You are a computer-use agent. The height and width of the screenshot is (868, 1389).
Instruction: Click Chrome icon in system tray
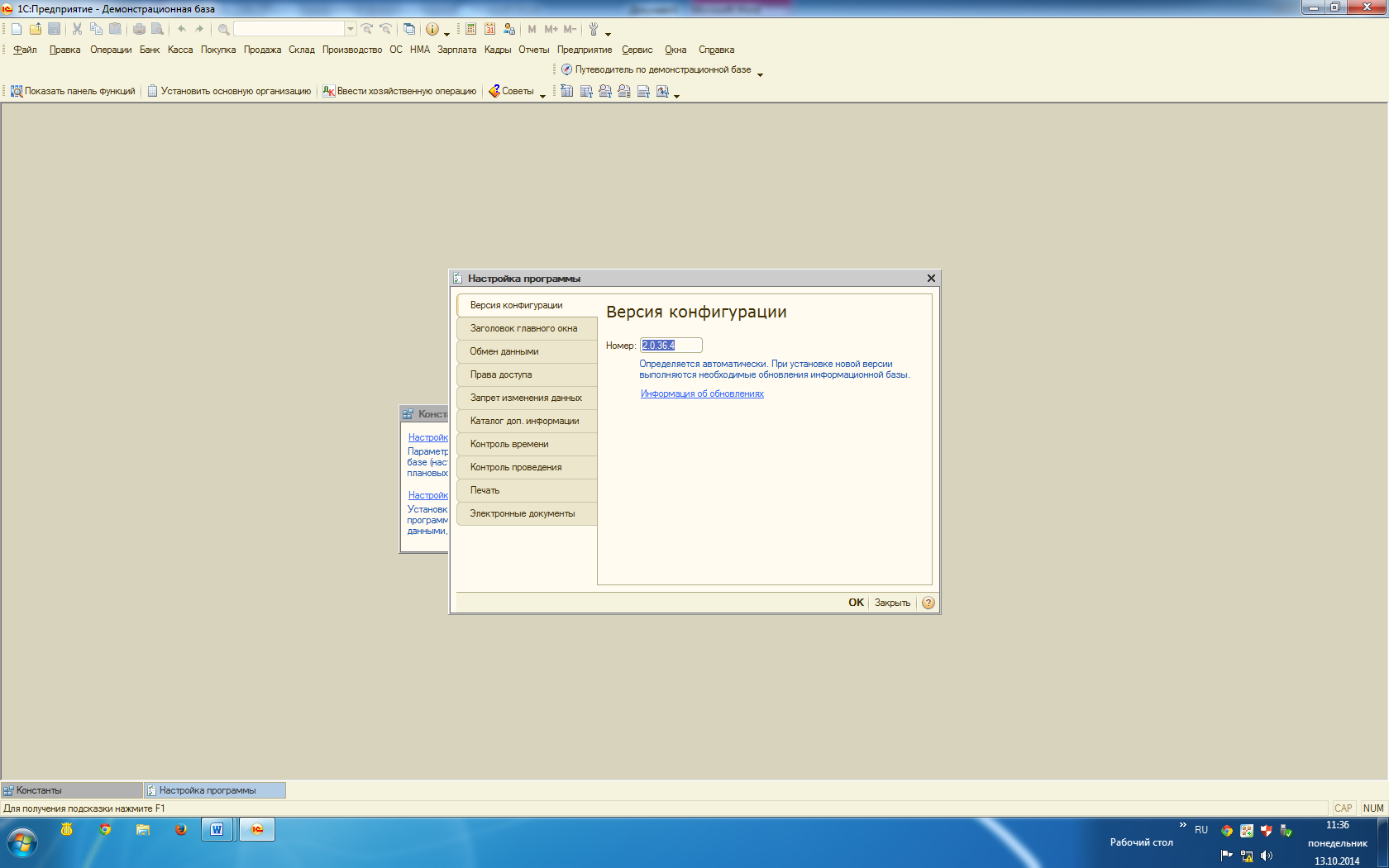(x=1227, y=831)
